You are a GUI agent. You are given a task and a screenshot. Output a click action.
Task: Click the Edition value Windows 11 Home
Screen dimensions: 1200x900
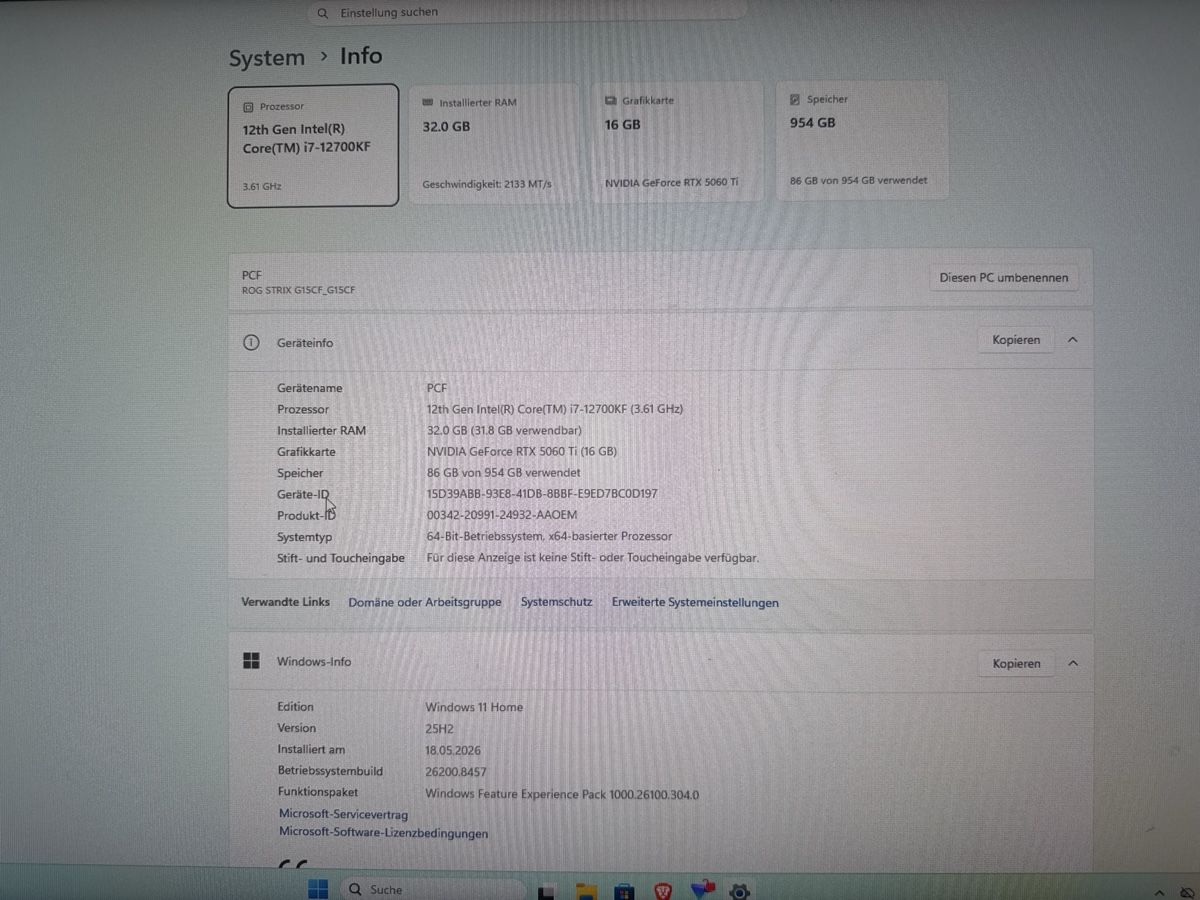click(x=474, y=707)
